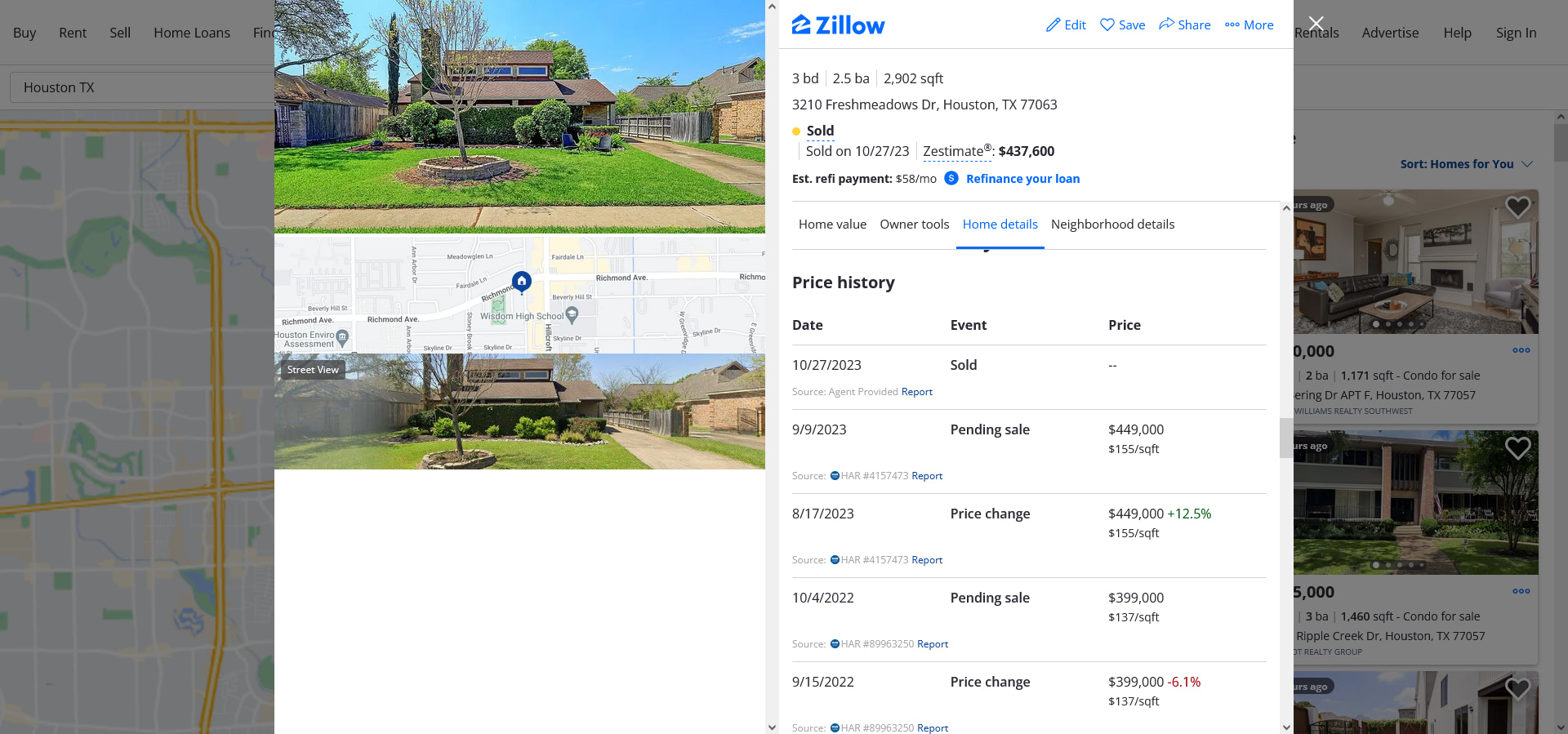Open options menu for first condo listing
1568x734 pixels.
[1521, 350]
